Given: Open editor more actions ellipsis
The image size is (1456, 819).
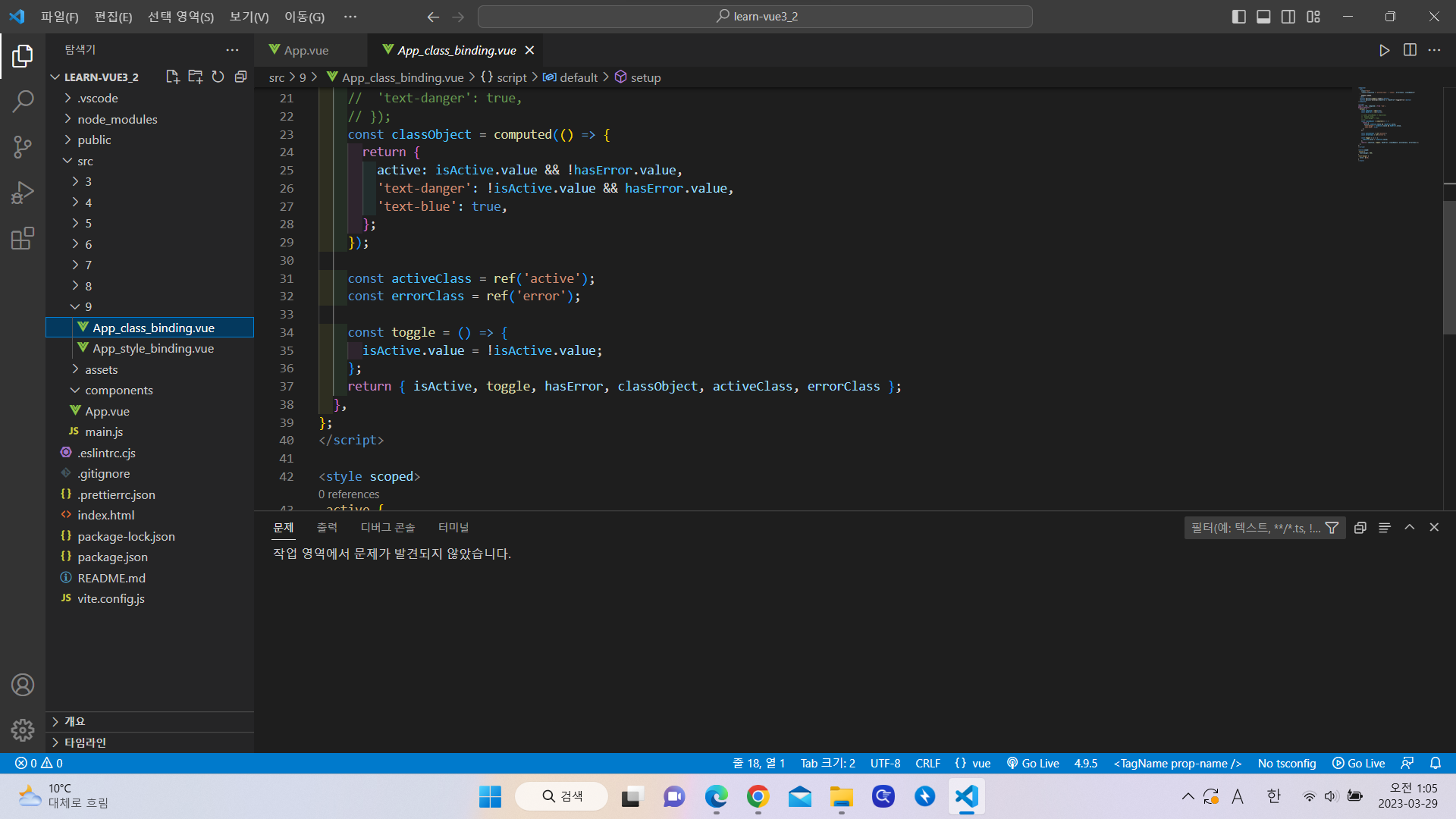Looking at the screenshot, I should [x=1434, y=50].
